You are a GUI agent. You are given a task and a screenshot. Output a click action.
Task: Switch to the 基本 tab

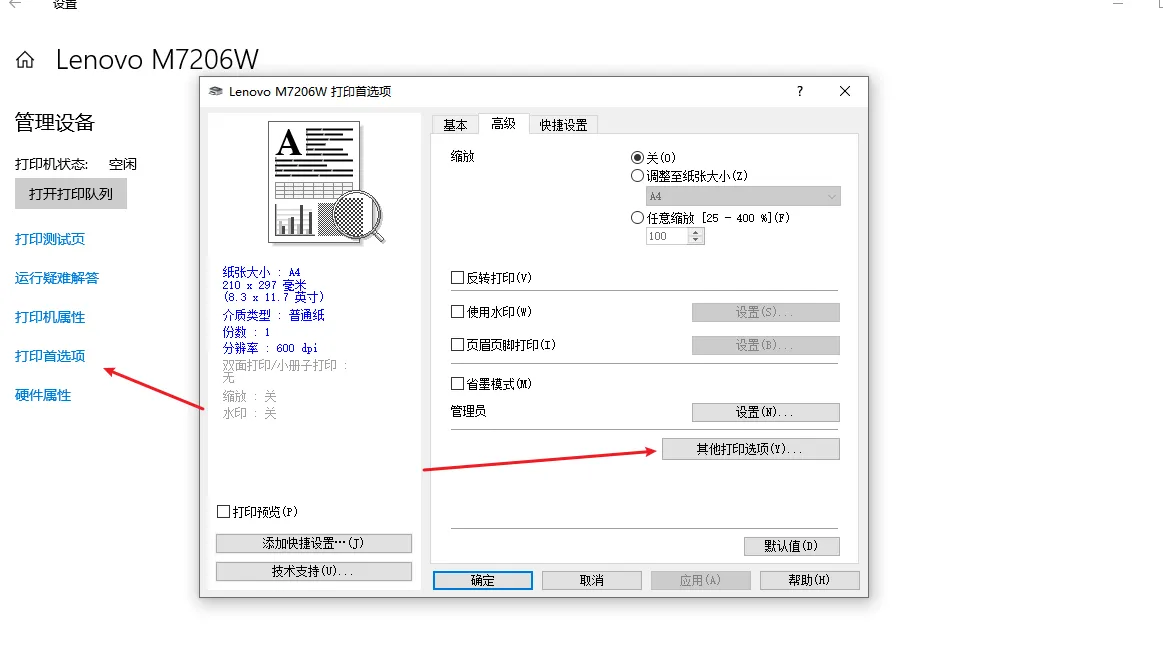pos(455,125)
